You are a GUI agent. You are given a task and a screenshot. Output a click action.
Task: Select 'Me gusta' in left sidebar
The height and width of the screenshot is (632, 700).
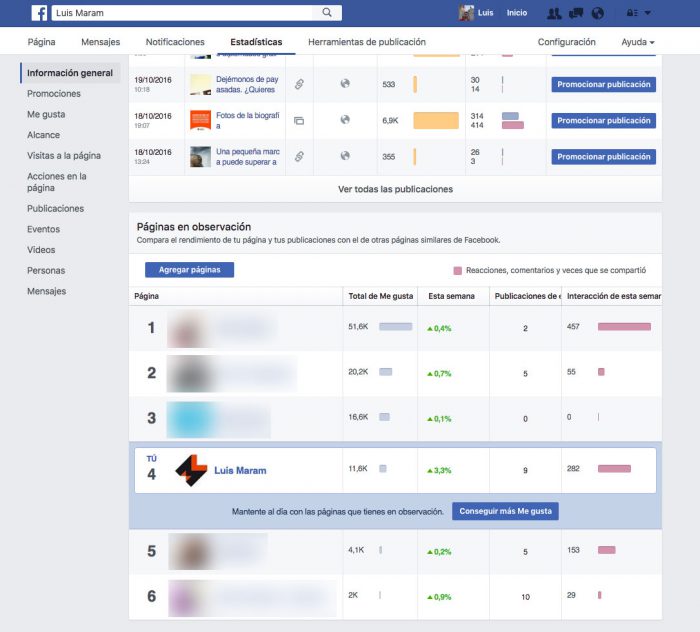tap(46, 114)
